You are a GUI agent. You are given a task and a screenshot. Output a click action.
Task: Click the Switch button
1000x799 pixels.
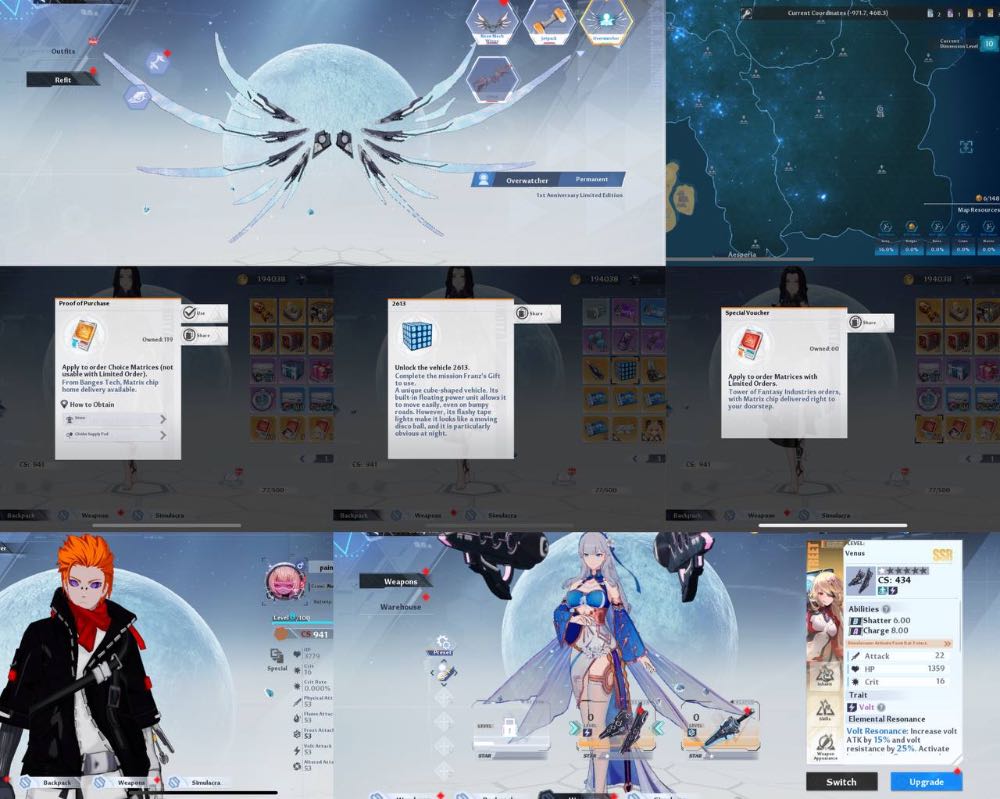coord(841,782)
